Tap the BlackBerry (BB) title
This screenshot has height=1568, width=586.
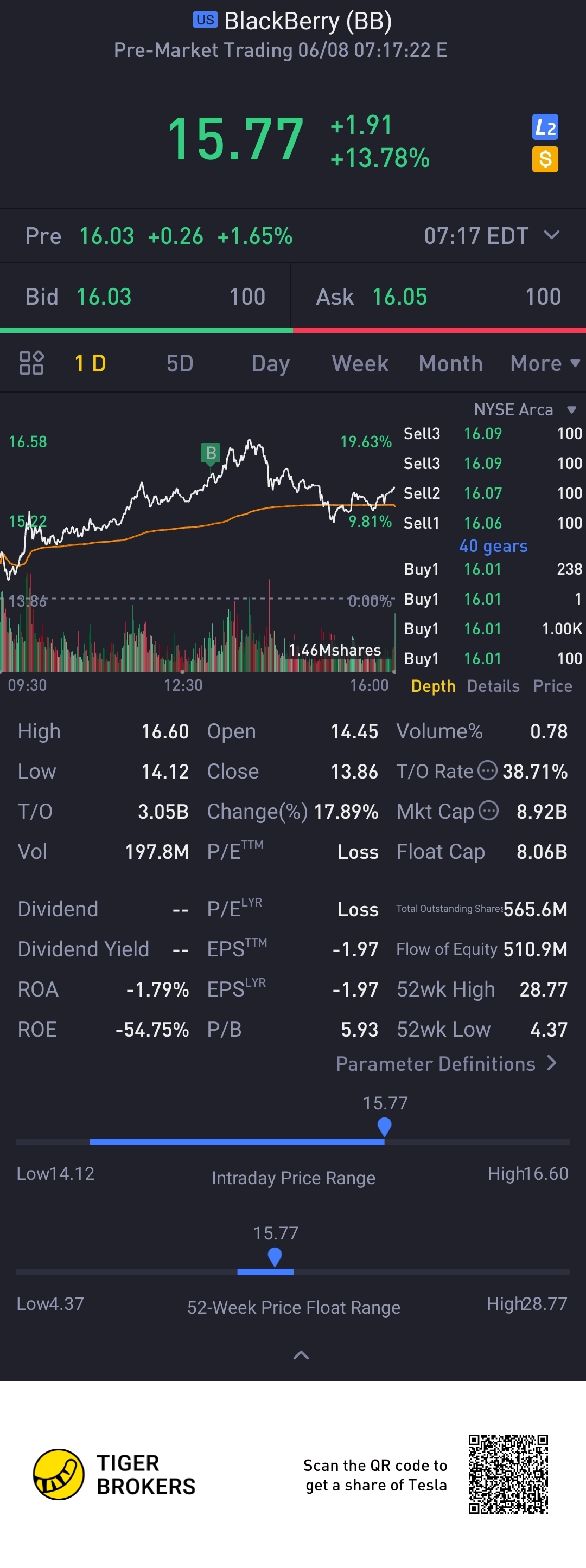(x=308, y=21)
